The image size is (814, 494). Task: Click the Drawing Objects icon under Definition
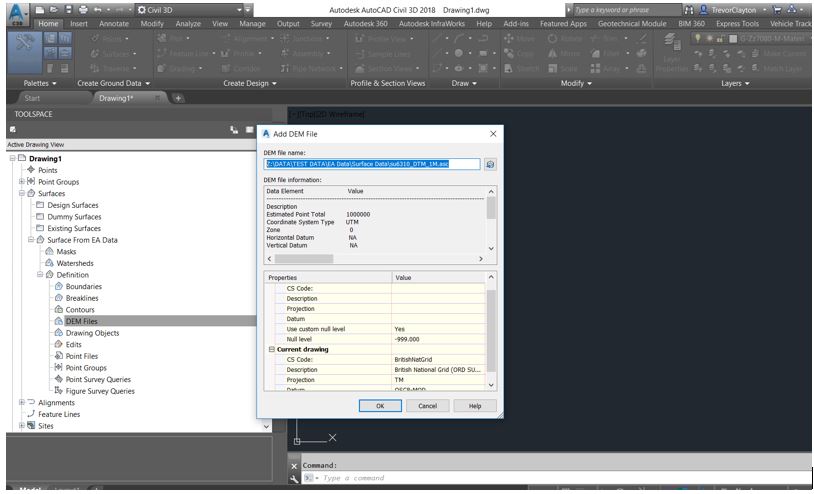(x=59, y=333)
